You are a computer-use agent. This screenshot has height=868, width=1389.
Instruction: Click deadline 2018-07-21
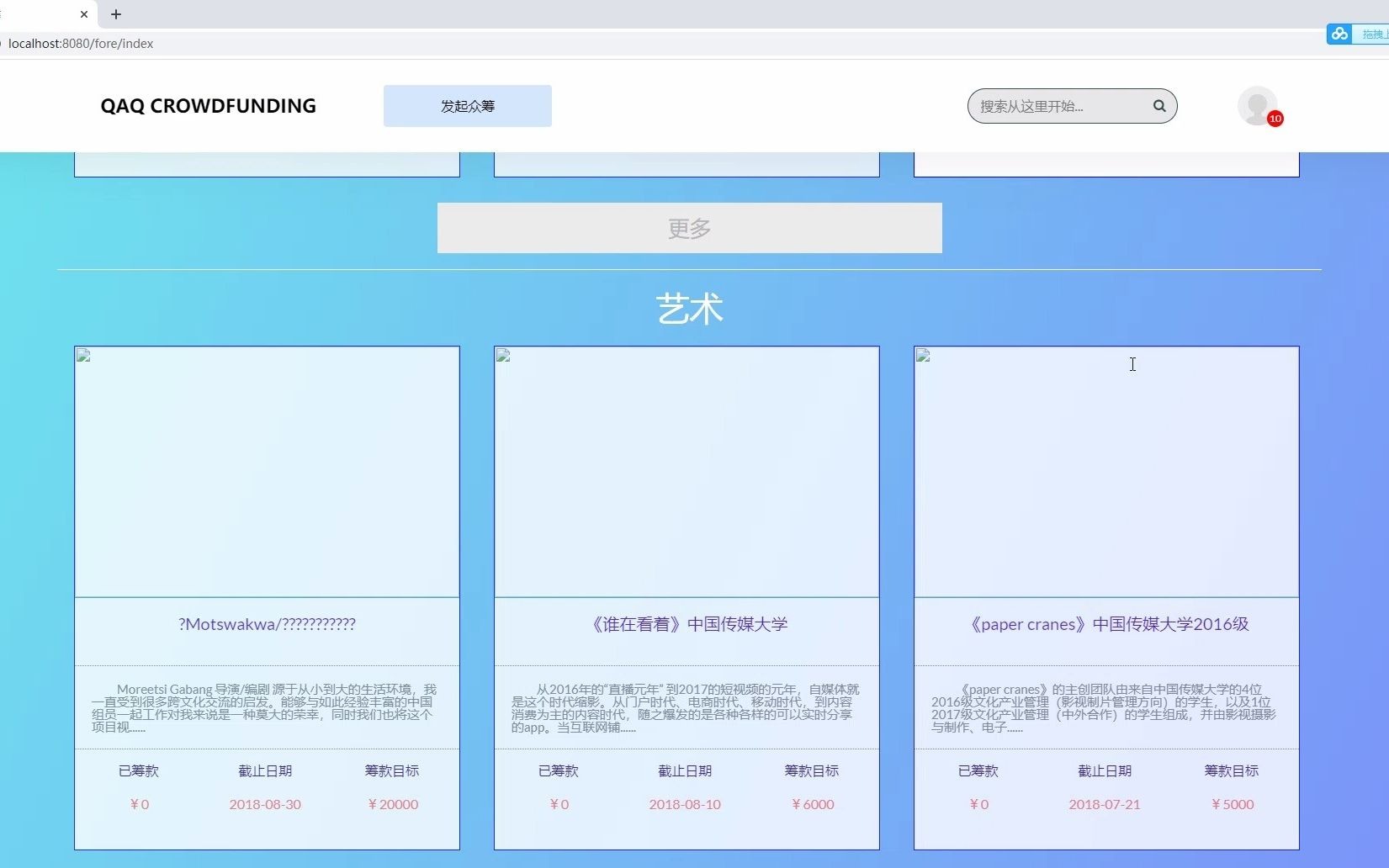click(x=1105, y=804)
